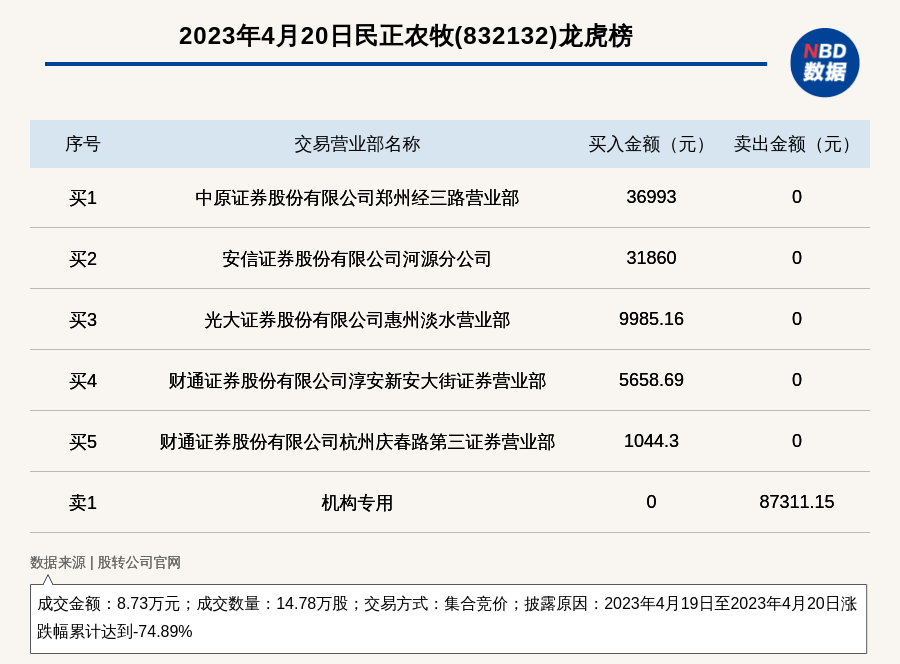Select 中原证券股份有限公司郑州经三路营业部

[357, 198]
